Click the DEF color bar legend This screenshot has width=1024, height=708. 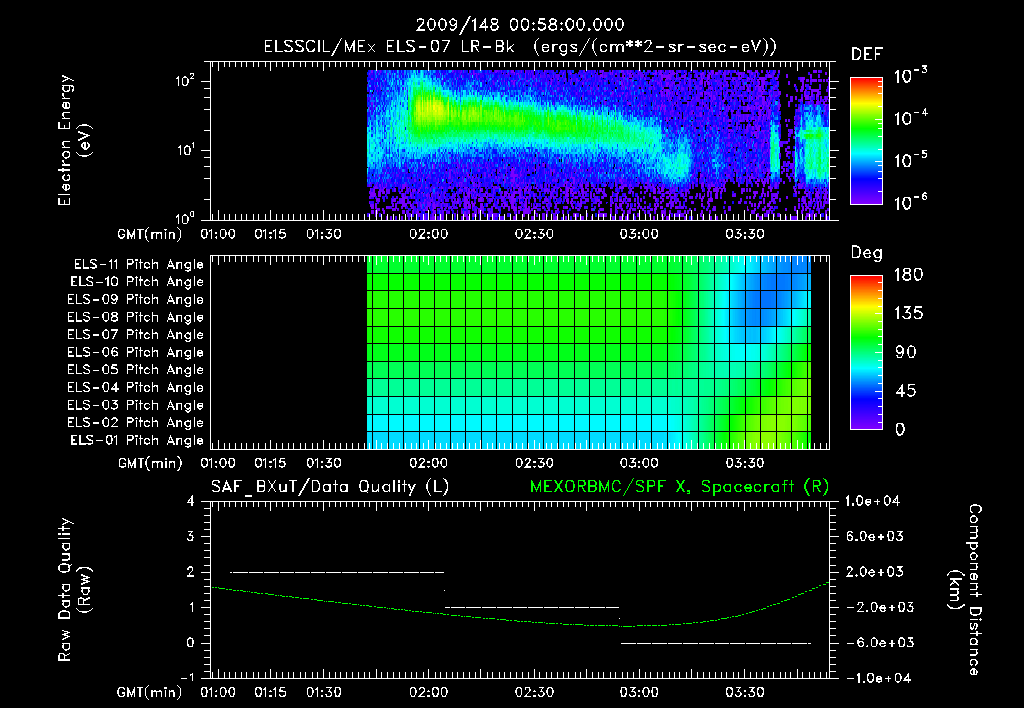pos(867,140)
